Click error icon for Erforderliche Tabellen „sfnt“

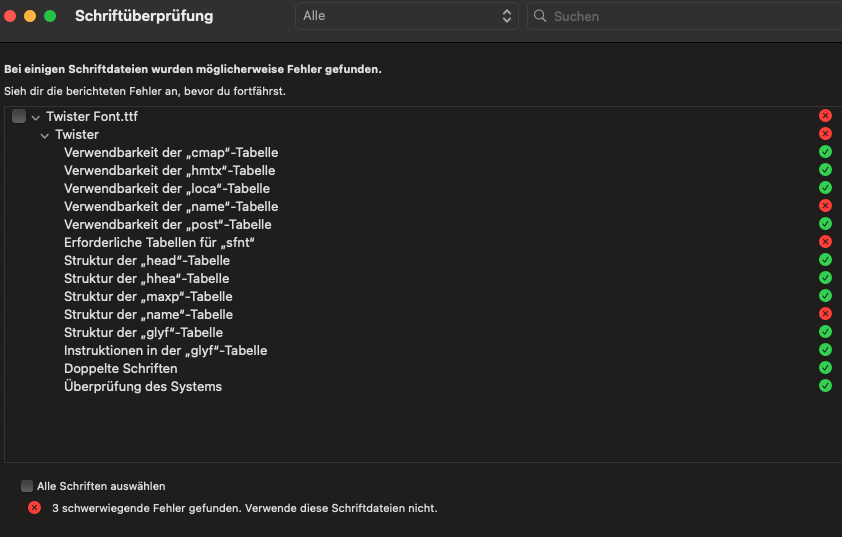(x=825, y=242)
